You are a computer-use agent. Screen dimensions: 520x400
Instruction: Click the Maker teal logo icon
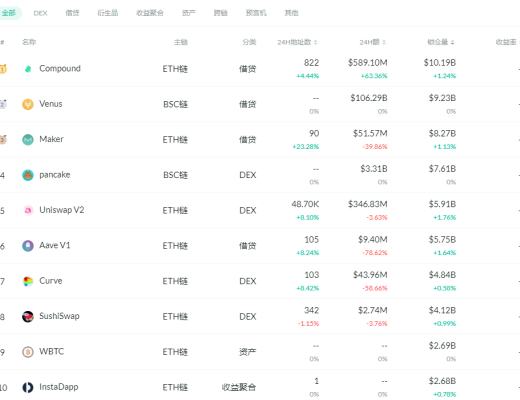(x=28, y=139)
